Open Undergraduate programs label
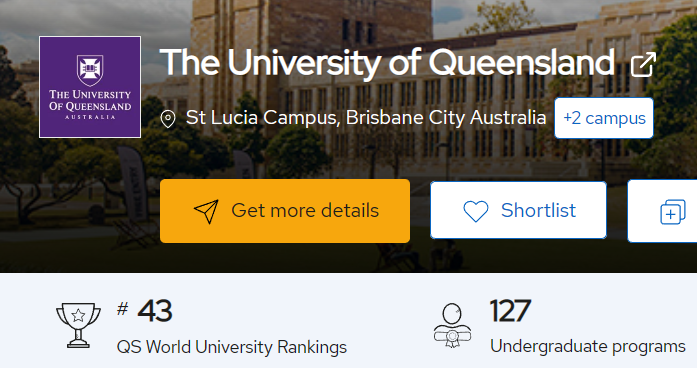The height and width of the screenshot is (368, 697). (588, 346)
